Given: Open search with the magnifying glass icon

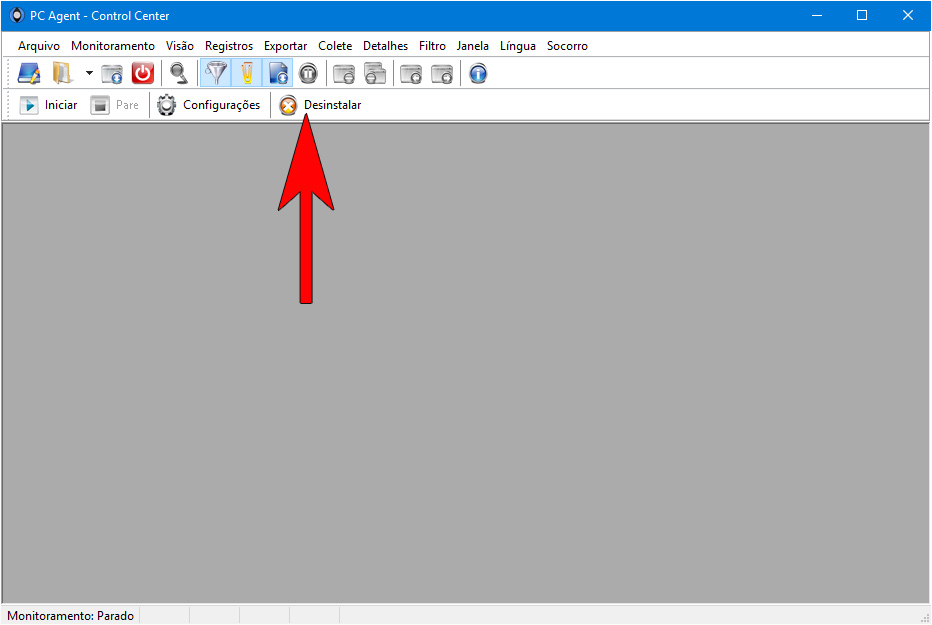Looking at the screenshot, I should 179,74.
